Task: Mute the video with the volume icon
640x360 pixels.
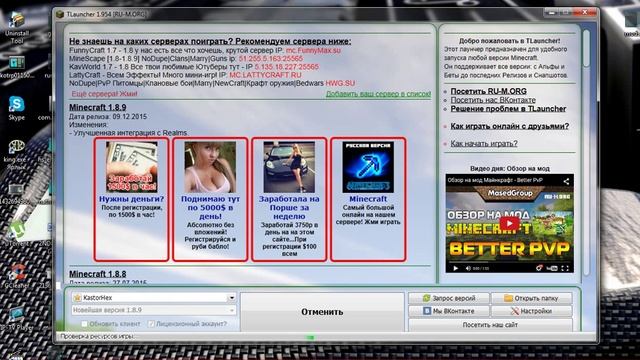Action: point(468,268)
